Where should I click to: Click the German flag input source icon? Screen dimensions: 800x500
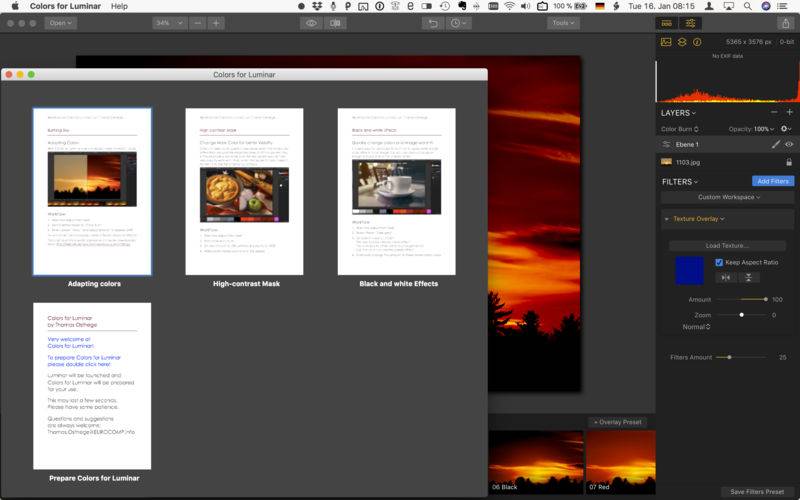pyautogui.click(x=600, y=6)
